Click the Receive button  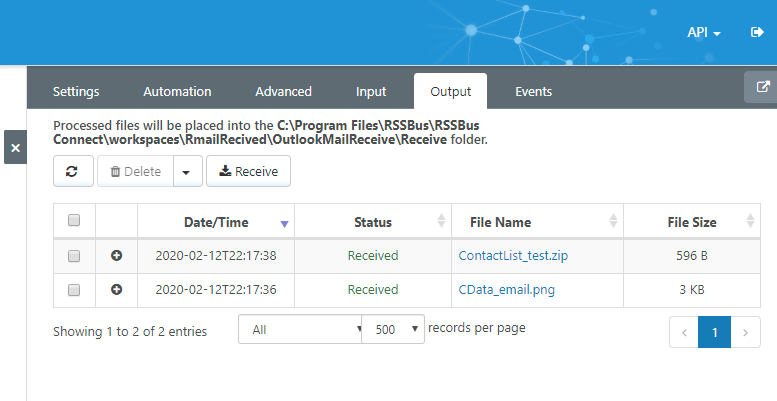(248, 172)
